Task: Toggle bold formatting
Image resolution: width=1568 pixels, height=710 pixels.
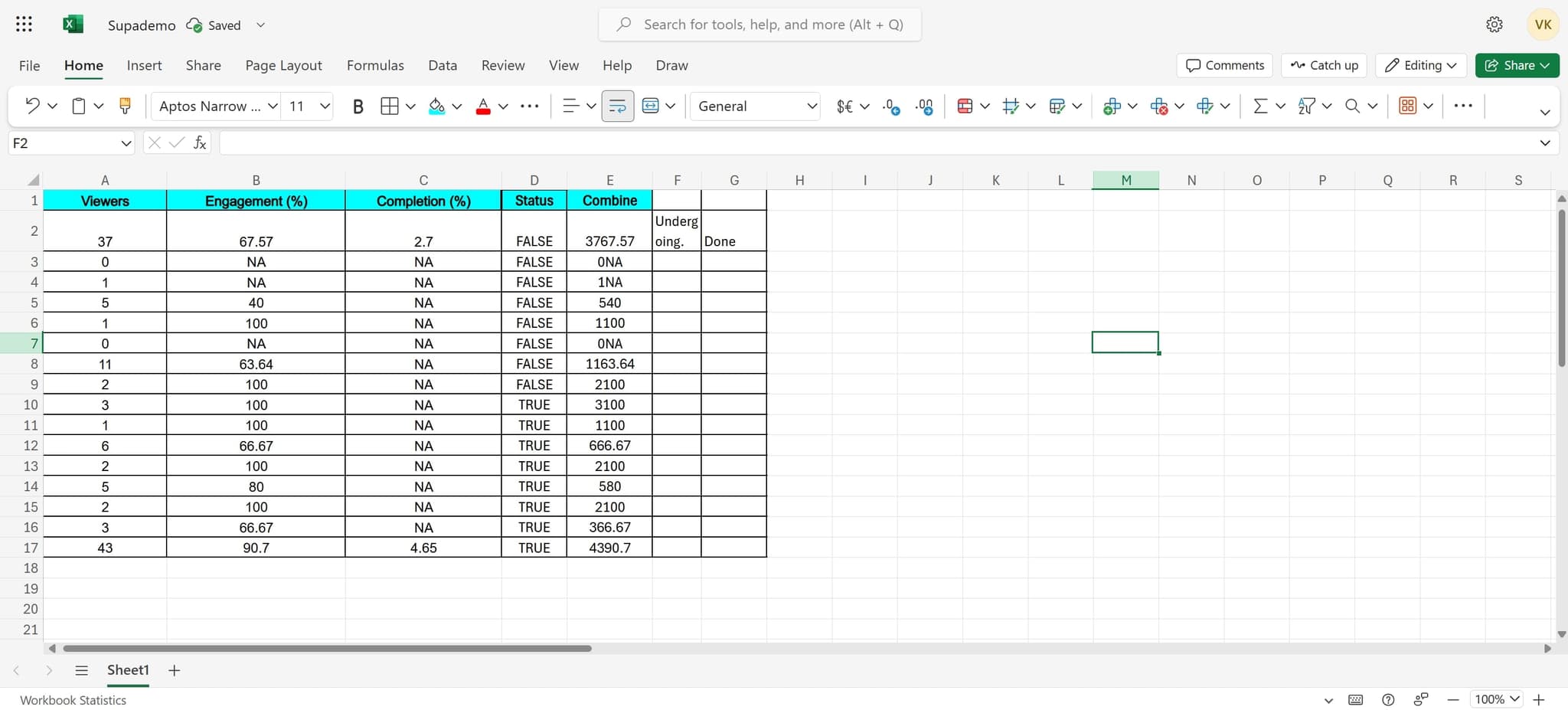Action: click(358, 106)
